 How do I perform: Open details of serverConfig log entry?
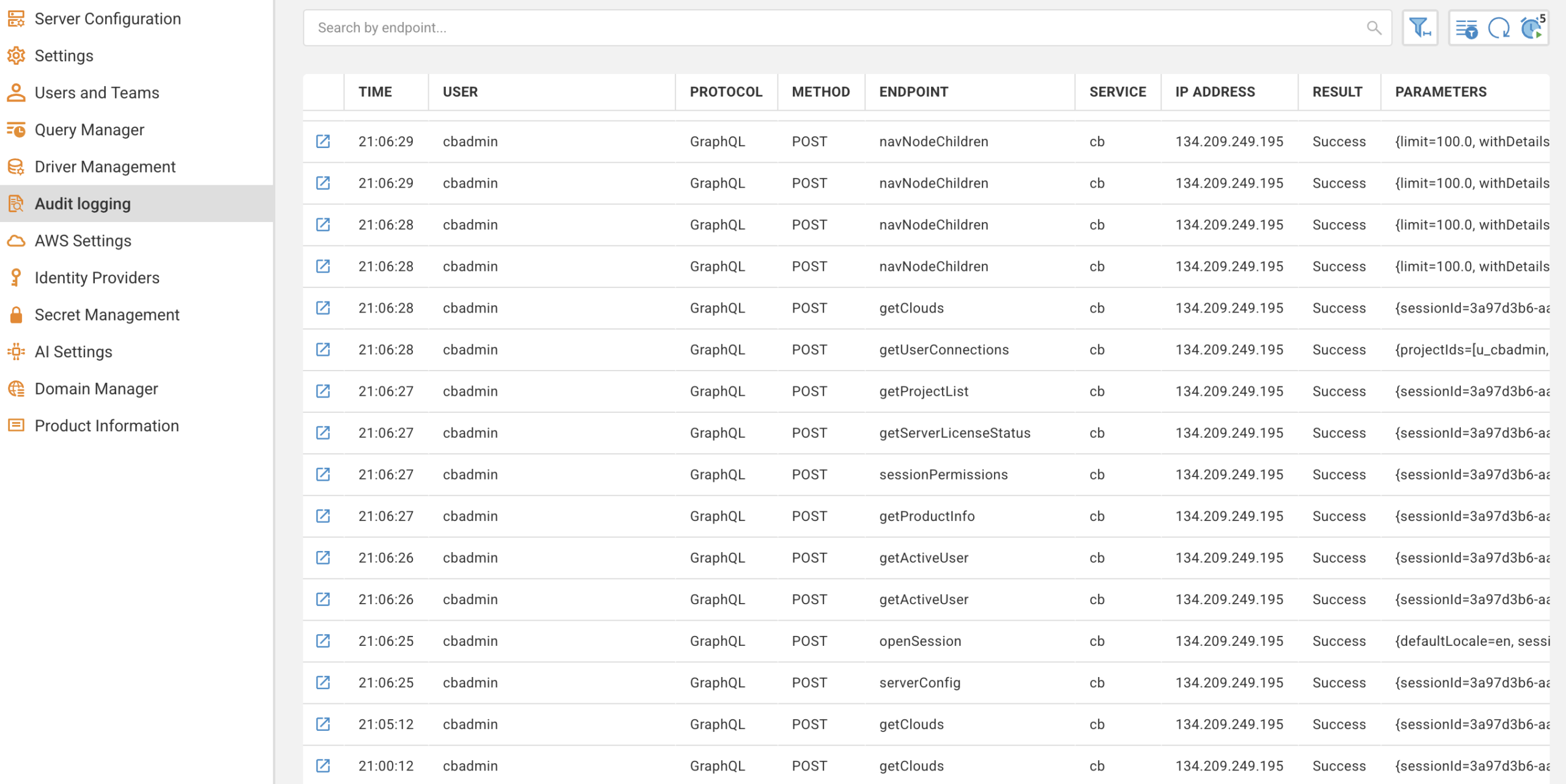(323, 682)
